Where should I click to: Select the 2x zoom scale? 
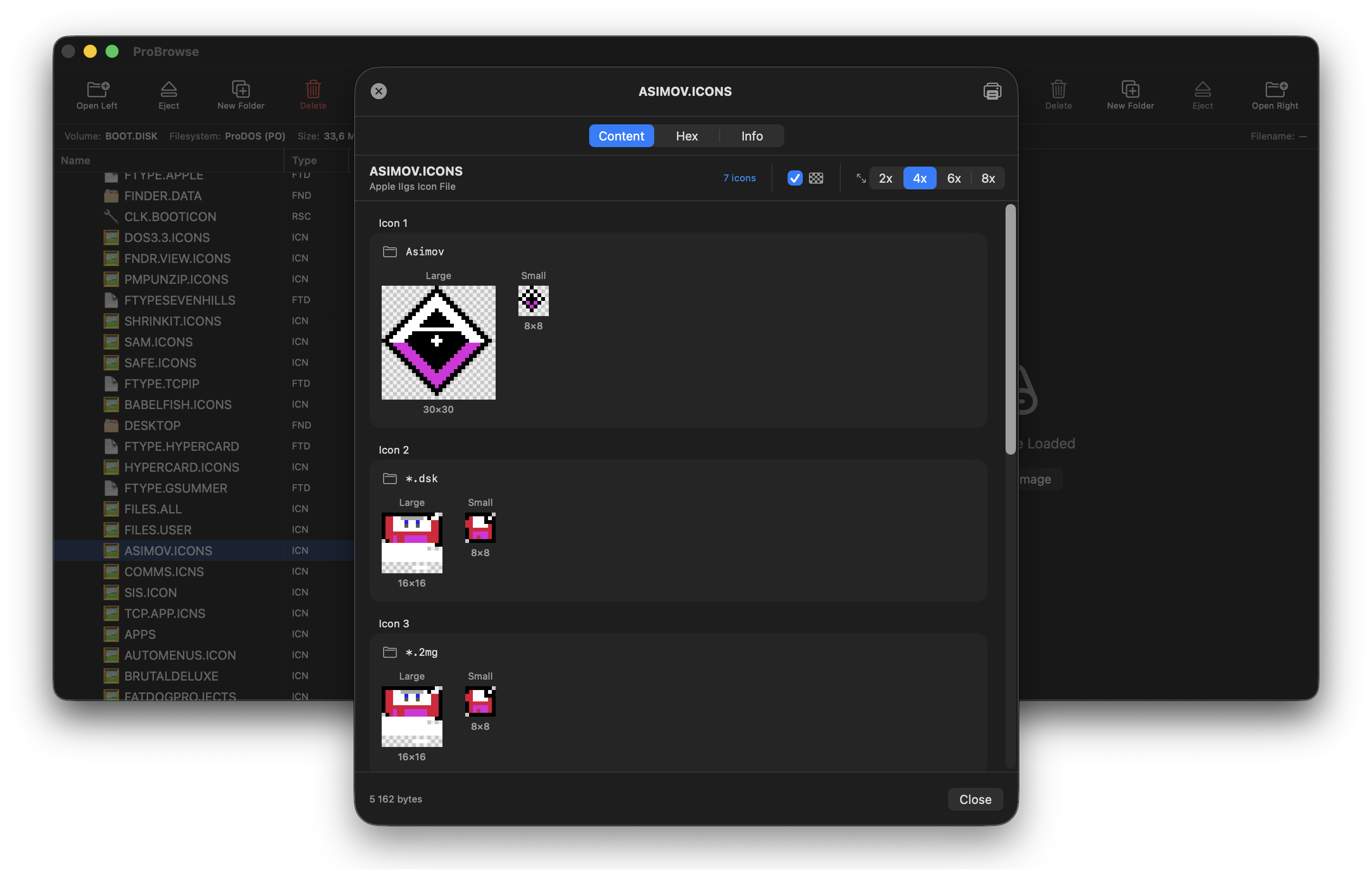(885, 178)
